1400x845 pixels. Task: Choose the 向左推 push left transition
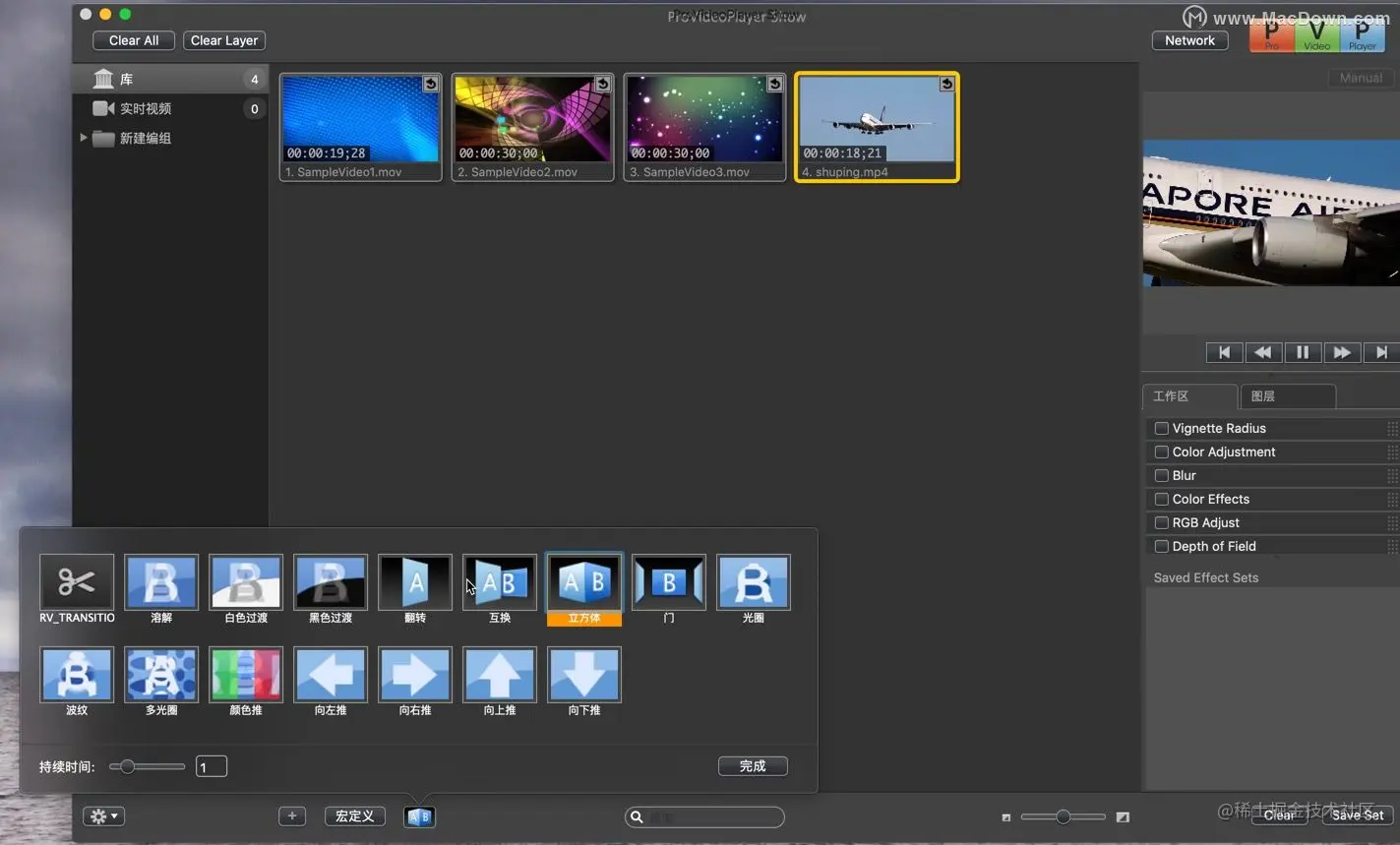[331, 674]
